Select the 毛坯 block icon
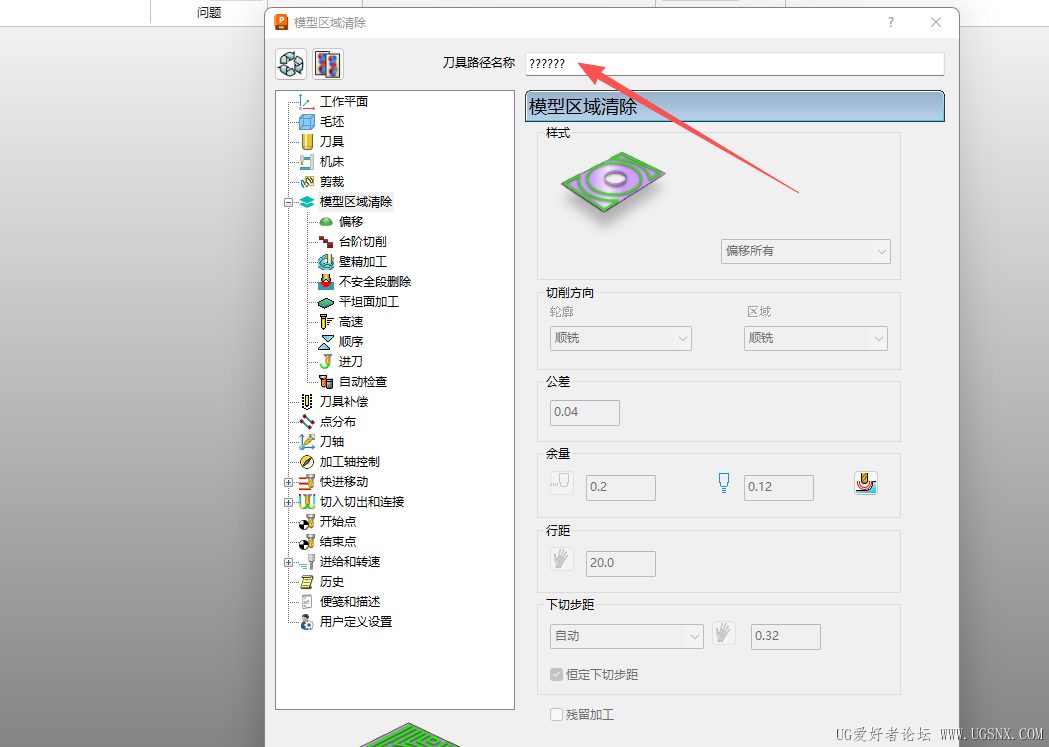Screen dimensions: 1049x747 pyautogui.click(x=306, y=122)
